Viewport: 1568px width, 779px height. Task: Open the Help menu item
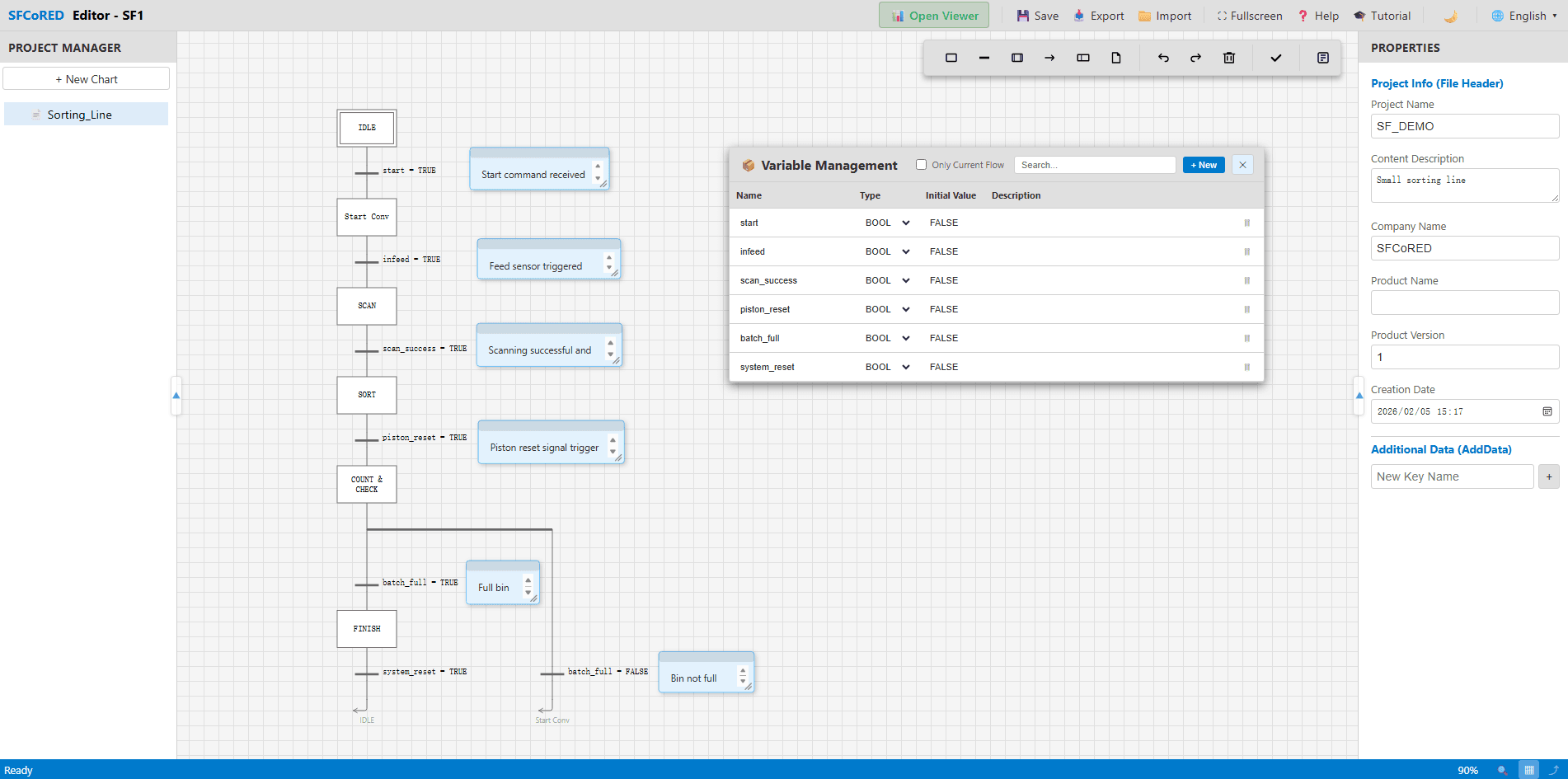coord(1318,16)
